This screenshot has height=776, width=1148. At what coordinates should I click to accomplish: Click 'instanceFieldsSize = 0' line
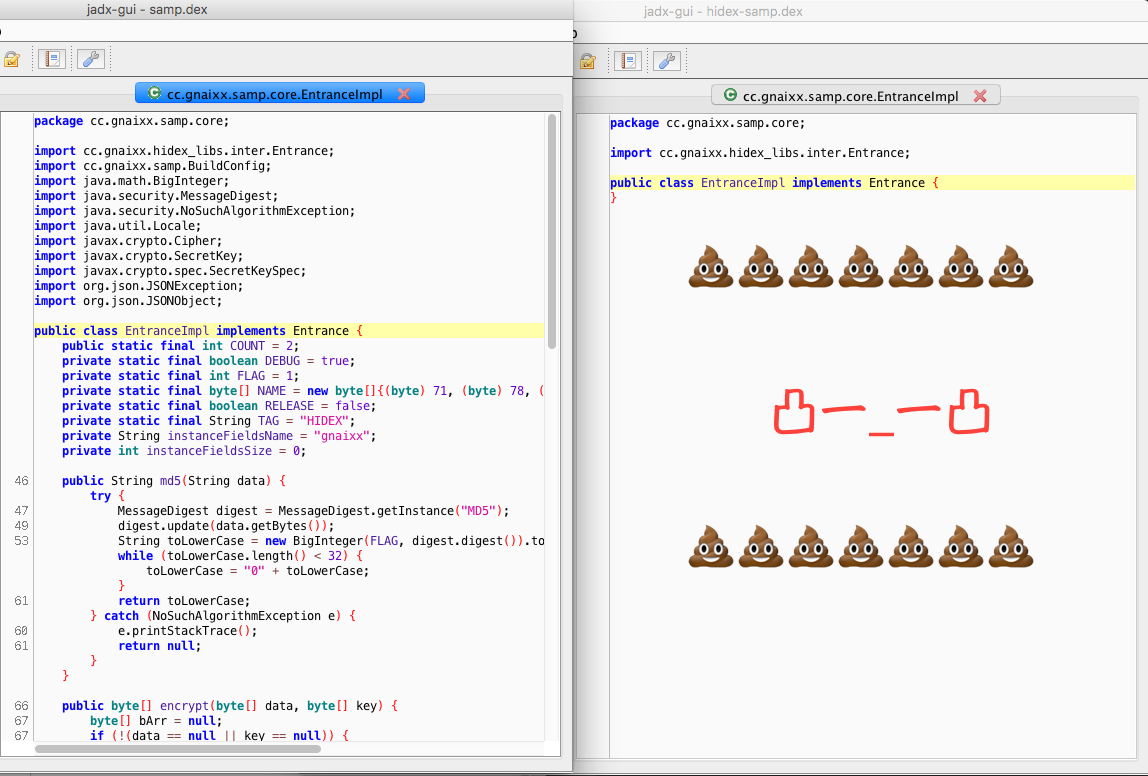coord(184,451)
